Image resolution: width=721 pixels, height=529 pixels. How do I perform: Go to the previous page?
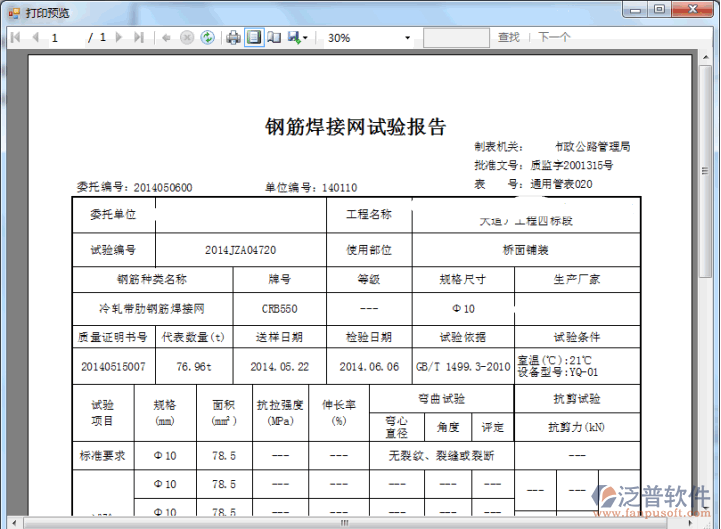click(35, 37)
